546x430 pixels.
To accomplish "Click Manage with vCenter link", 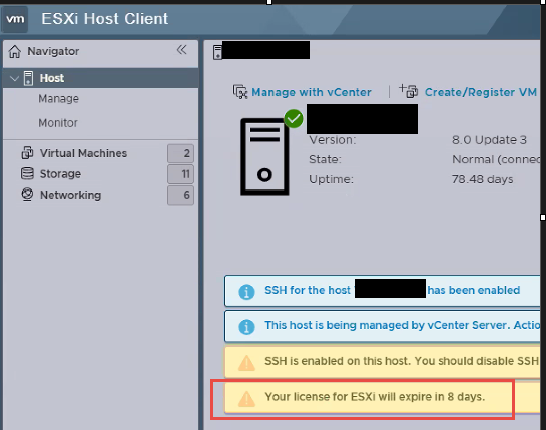I will pyautogui.click(x=311, y=92).
